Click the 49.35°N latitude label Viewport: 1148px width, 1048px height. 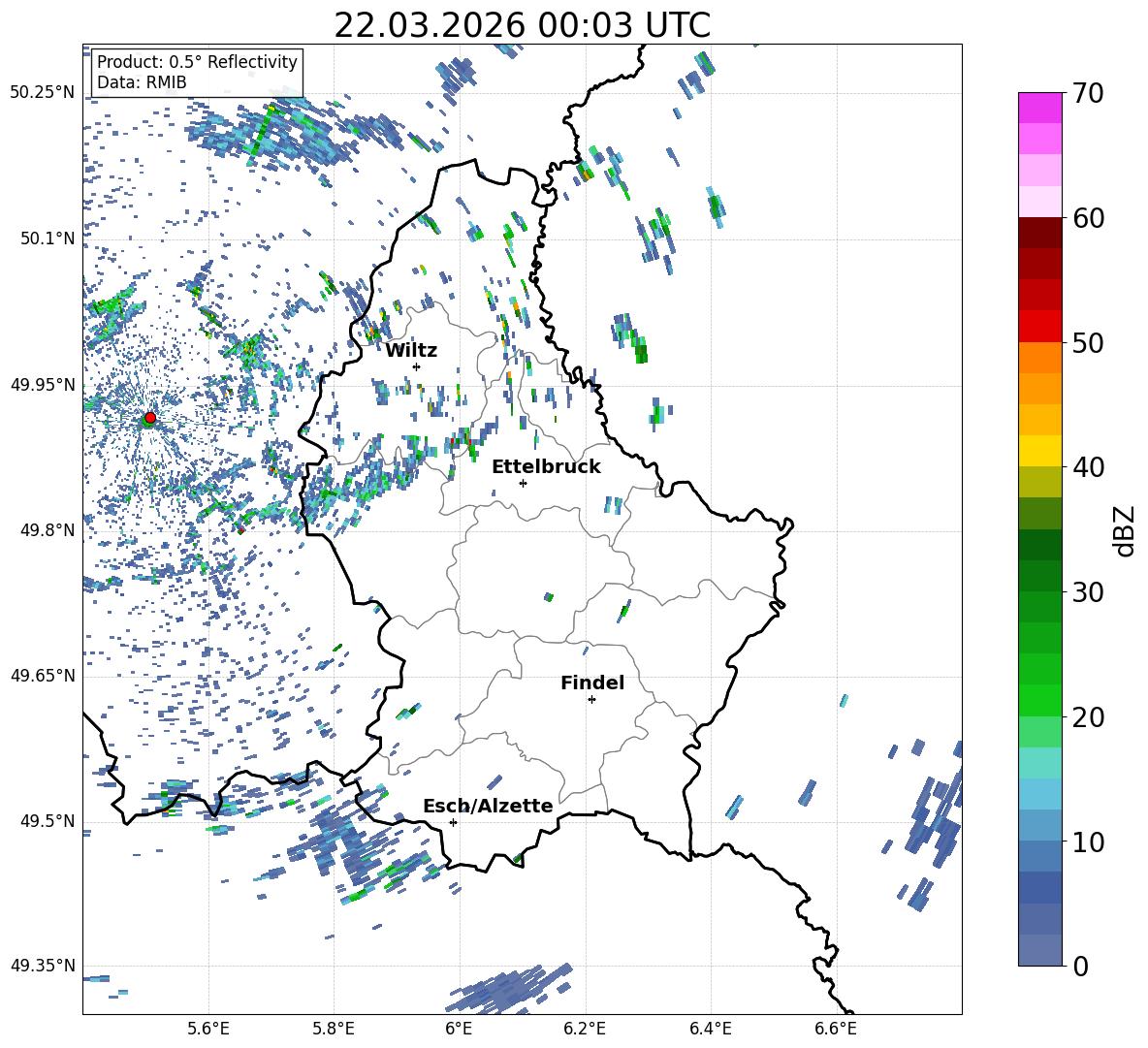(43, 966)
